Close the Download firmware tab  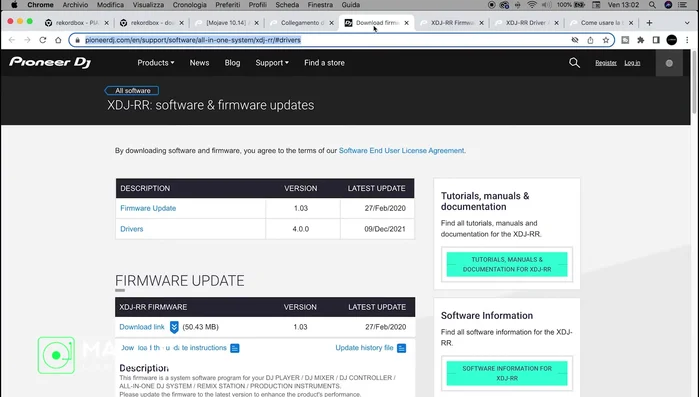coord(407,23)
